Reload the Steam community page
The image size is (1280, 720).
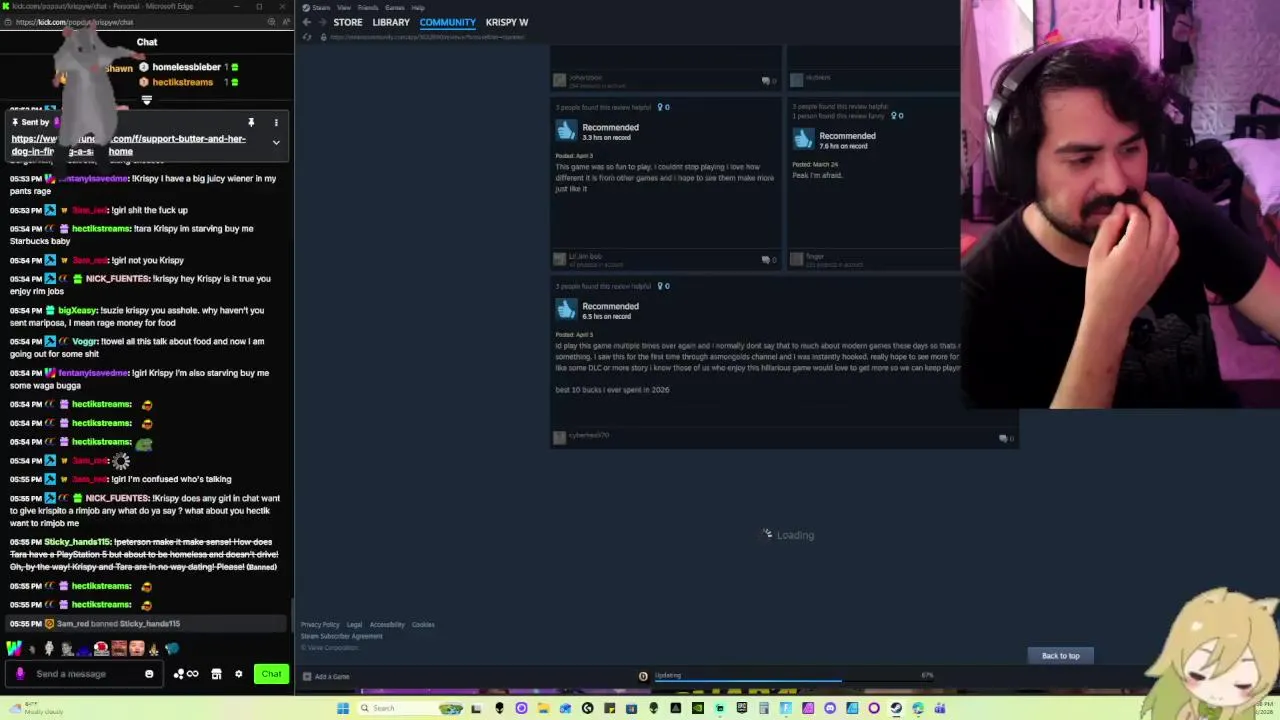point(307,37)
